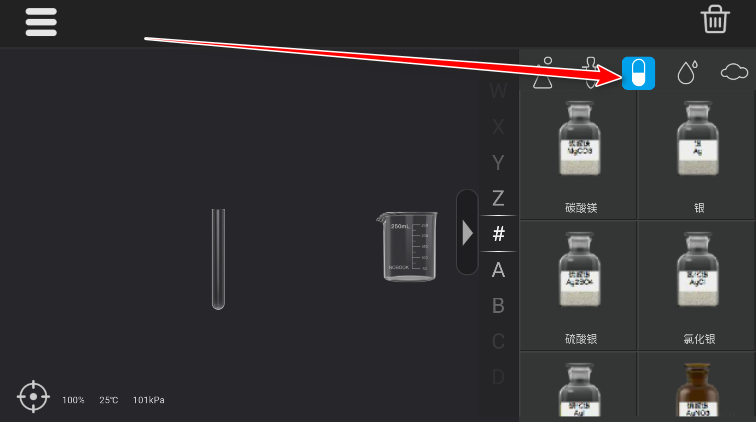Select the test tube on workspace
This screenshot has width=756, height=422.
tap(218, 259)
